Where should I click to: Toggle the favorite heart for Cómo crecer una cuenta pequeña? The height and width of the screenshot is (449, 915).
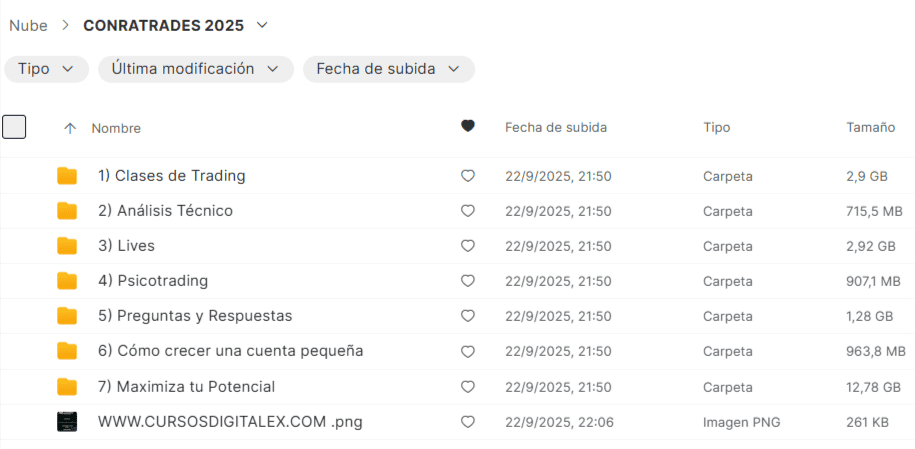pyautogui.click(x=467, y=352)
